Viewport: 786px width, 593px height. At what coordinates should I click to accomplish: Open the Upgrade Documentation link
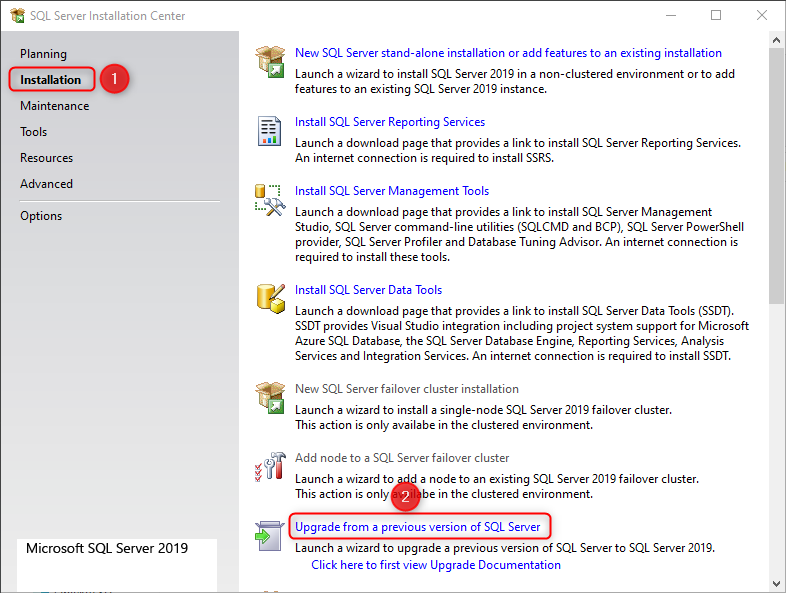[436, 565]
